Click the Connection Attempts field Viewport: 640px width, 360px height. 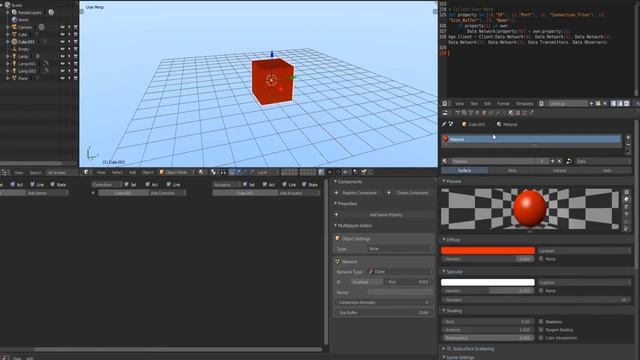pos(384,302)
